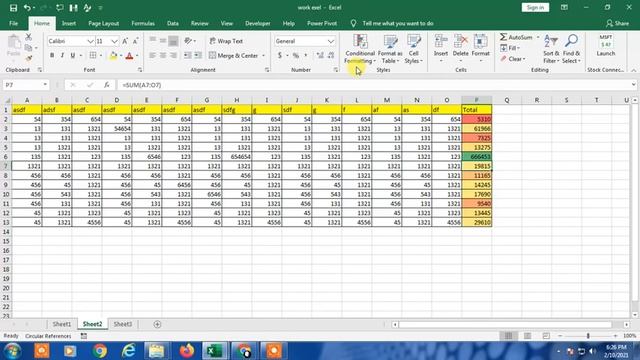640x360 pixels.
Task: Click the Share button
Action: click(x=618, y=24)
